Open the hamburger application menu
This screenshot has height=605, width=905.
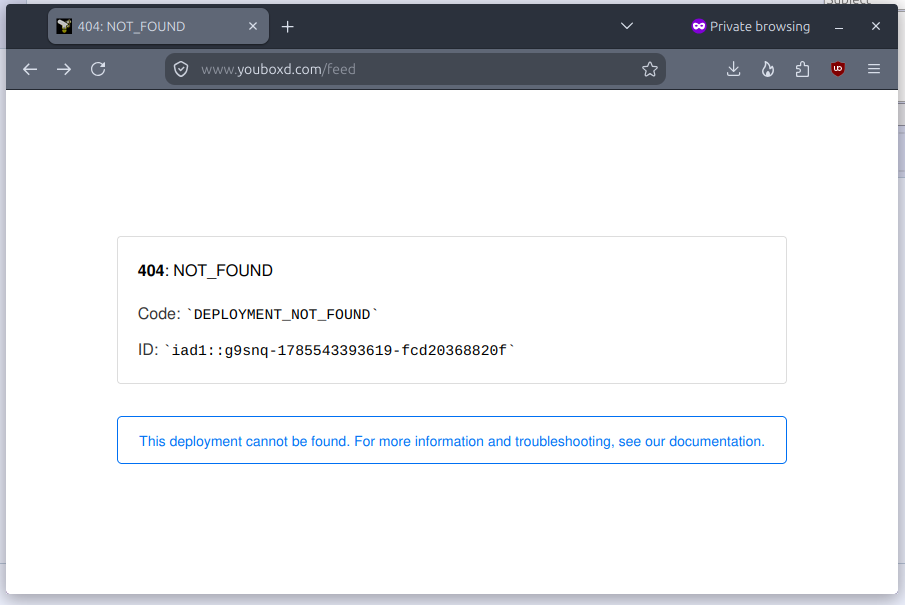click(x=874, y=69)
